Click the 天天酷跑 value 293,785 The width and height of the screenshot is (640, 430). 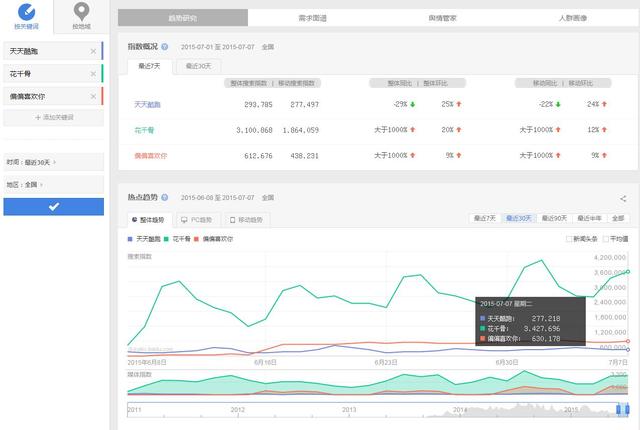(x=258, y=105)
